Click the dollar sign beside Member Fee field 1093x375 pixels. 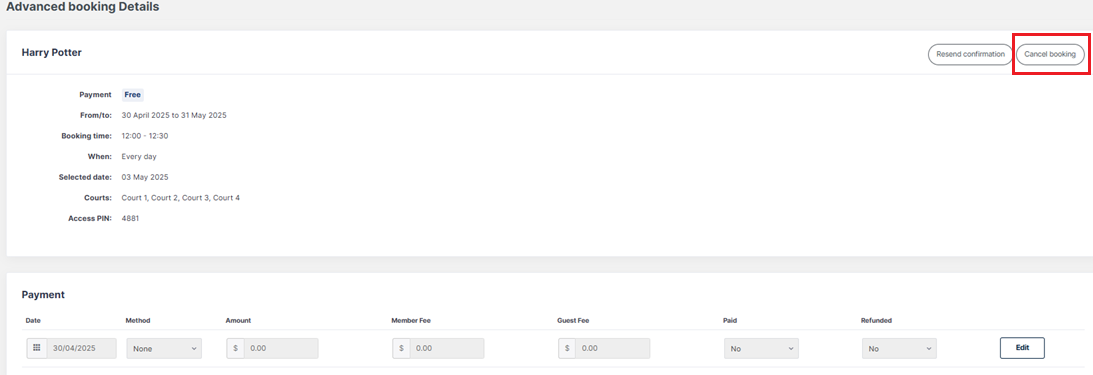click(402, 349)
